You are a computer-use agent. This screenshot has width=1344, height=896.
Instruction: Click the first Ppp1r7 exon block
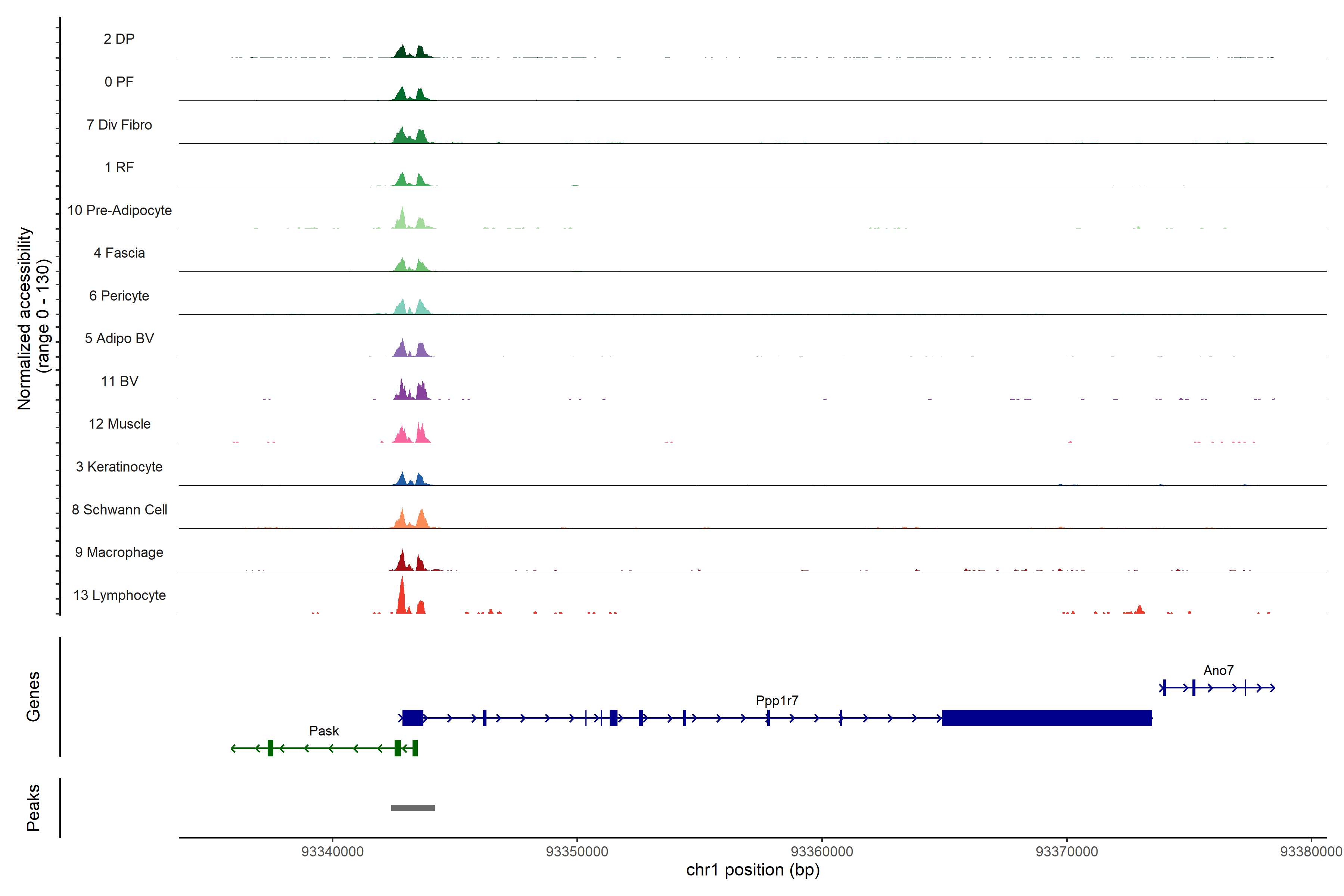(413, 718)
